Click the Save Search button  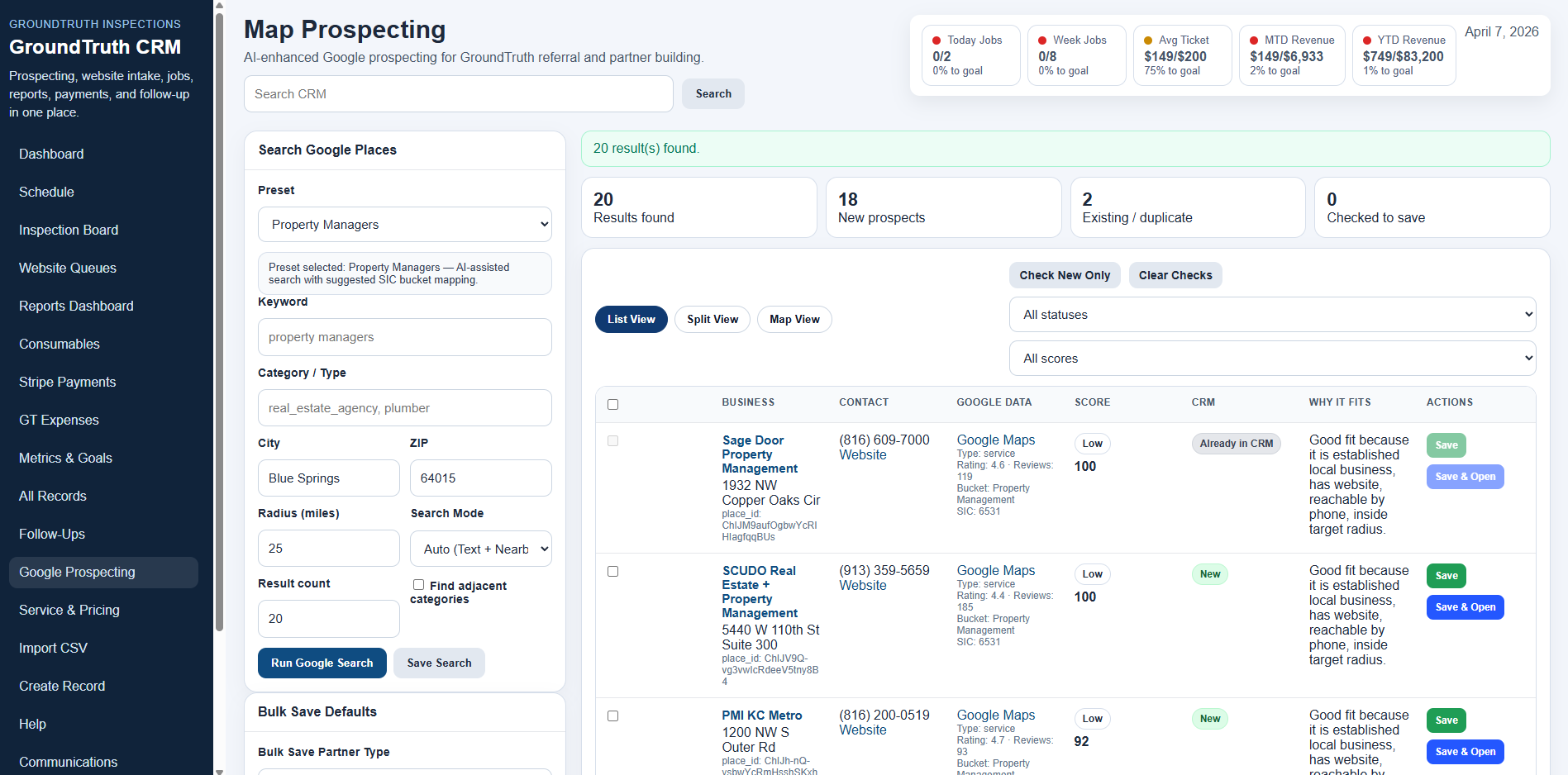439,663
